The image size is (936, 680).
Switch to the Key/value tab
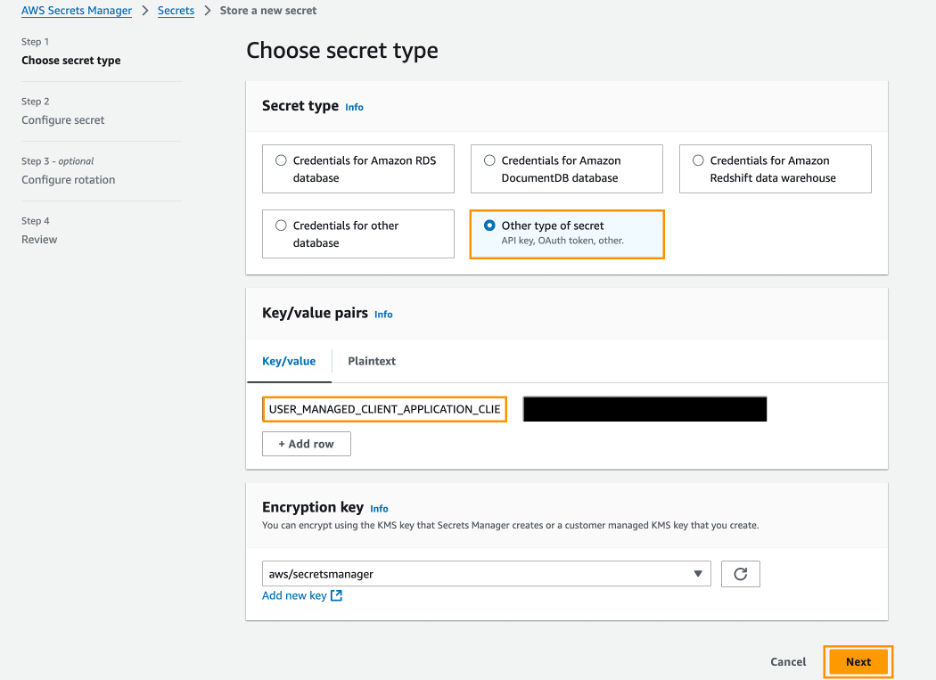point(289,361)
